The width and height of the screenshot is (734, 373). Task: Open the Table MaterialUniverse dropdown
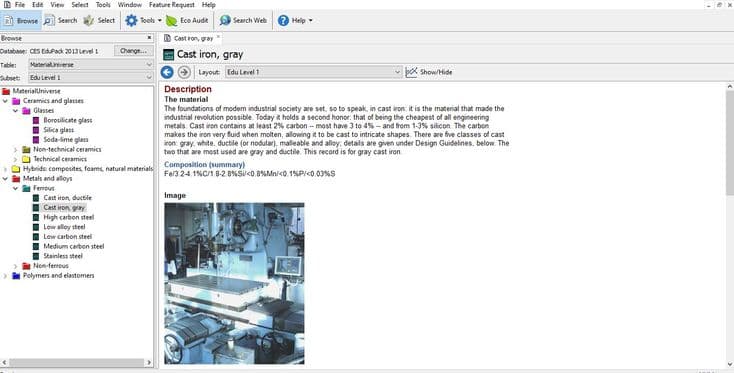point(90,65)
